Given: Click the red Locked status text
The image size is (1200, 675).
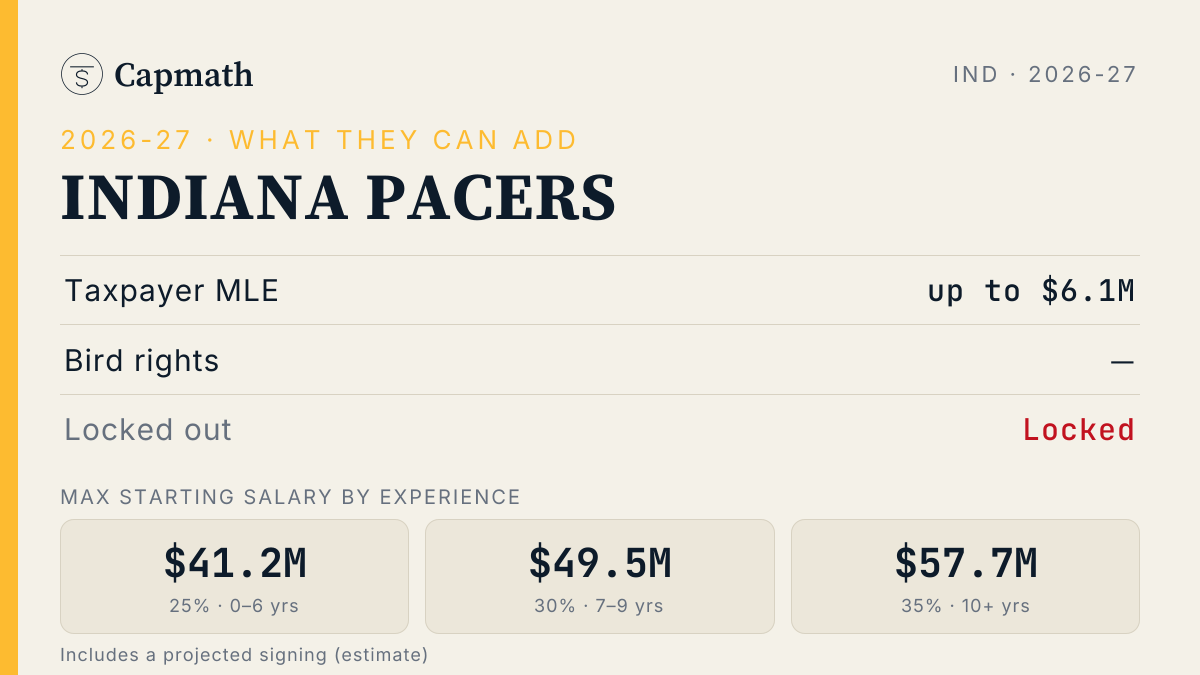Looking at the screenshot, I should click(1079, 430).
